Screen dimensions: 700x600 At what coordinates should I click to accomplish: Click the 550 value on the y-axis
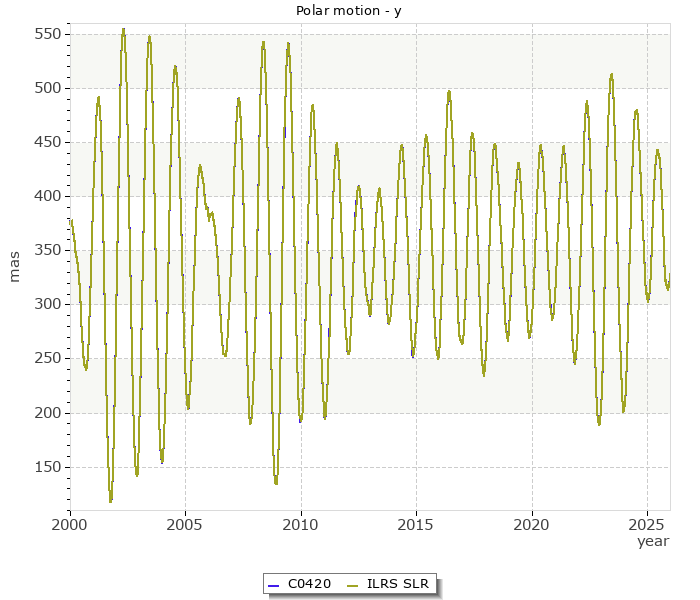(x=48, y=34)
